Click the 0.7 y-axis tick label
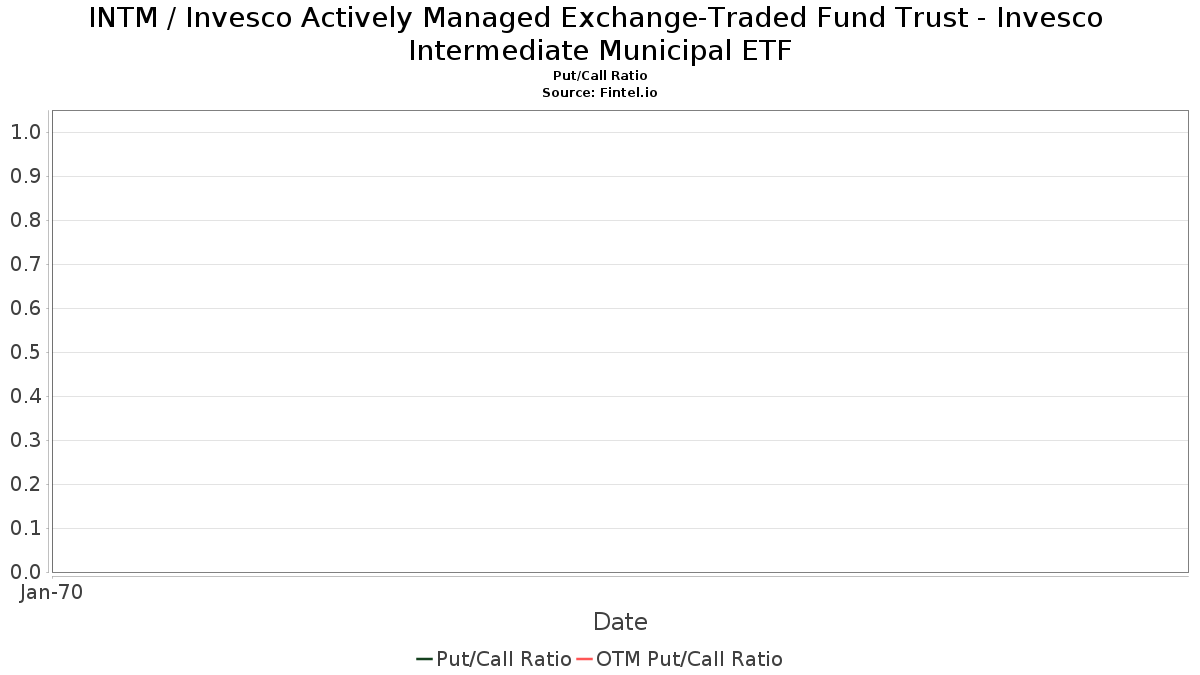Viewport: 1200px width, 675px height. tap(25, 264)
